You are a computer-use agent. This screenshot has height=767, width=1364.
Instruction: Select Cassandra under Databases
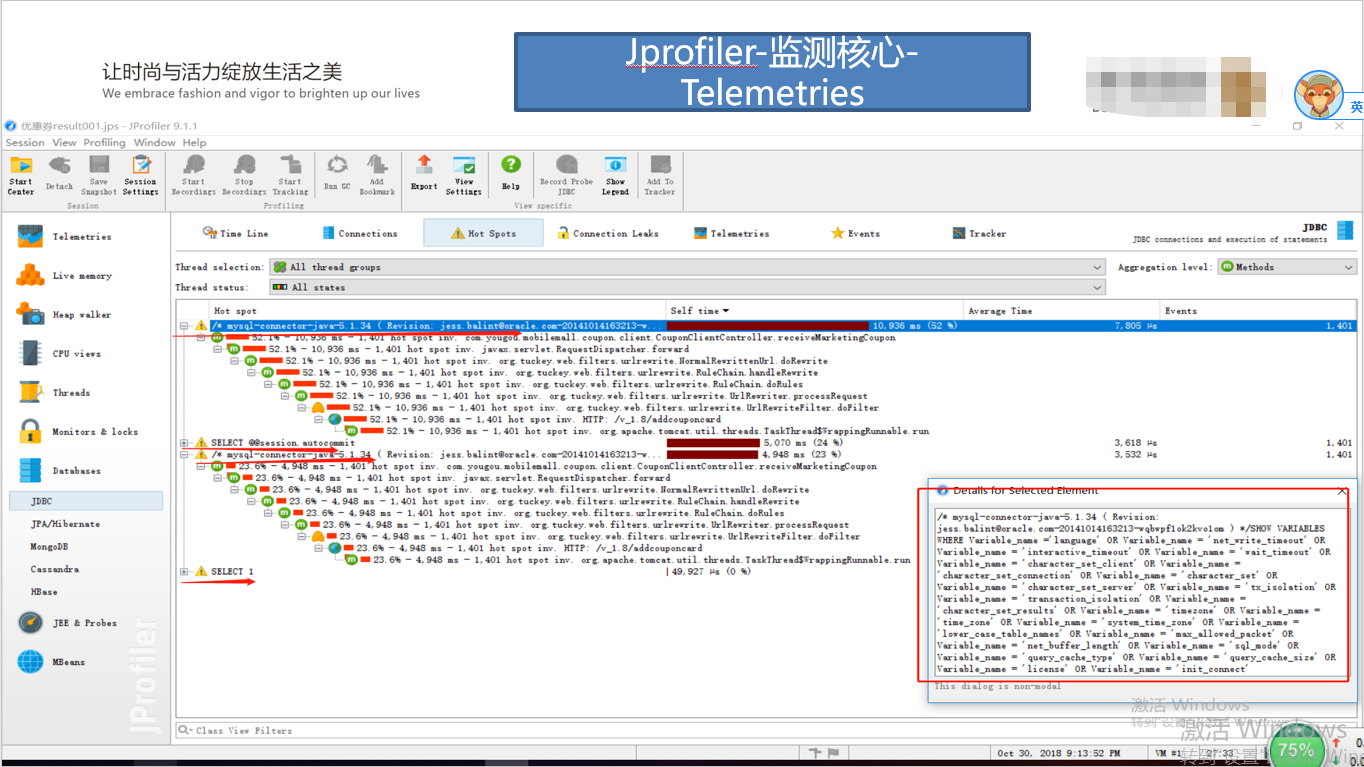pyautogui.click(x=54, y=570)
